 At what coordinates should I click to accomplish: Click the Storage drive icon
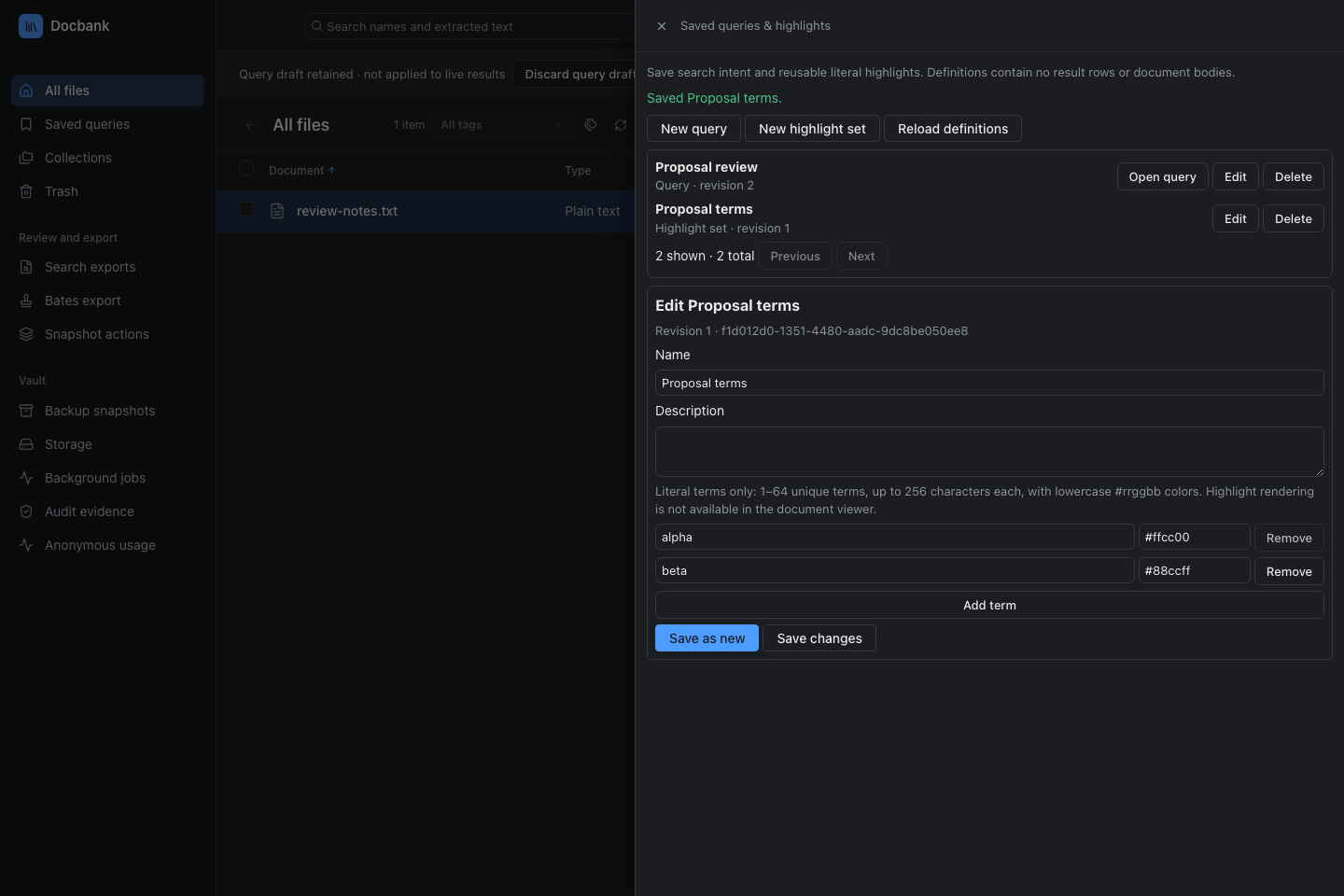click(x=26, y=444)
